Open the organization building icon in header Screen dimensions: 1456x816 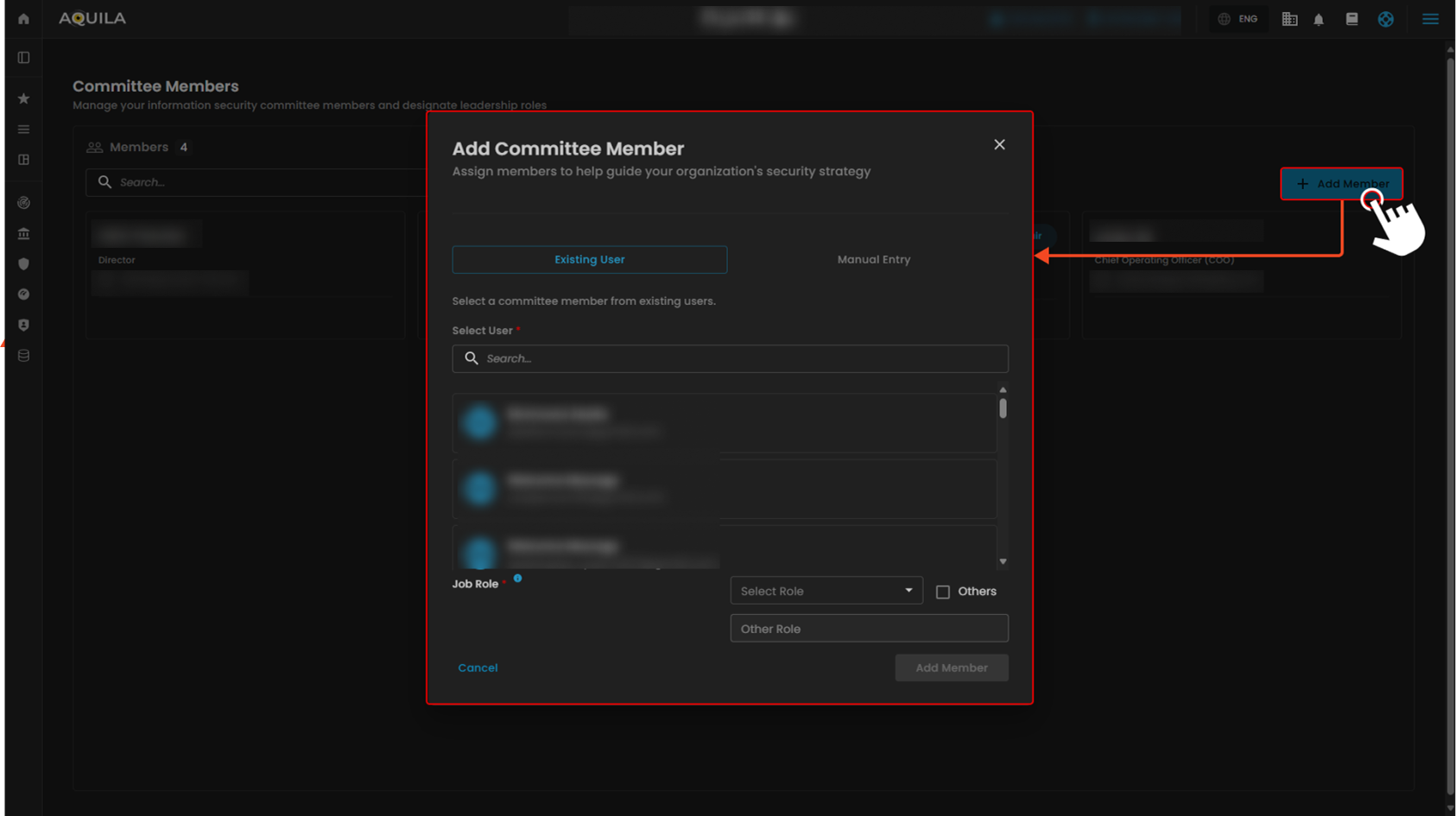pos(1289,19)
